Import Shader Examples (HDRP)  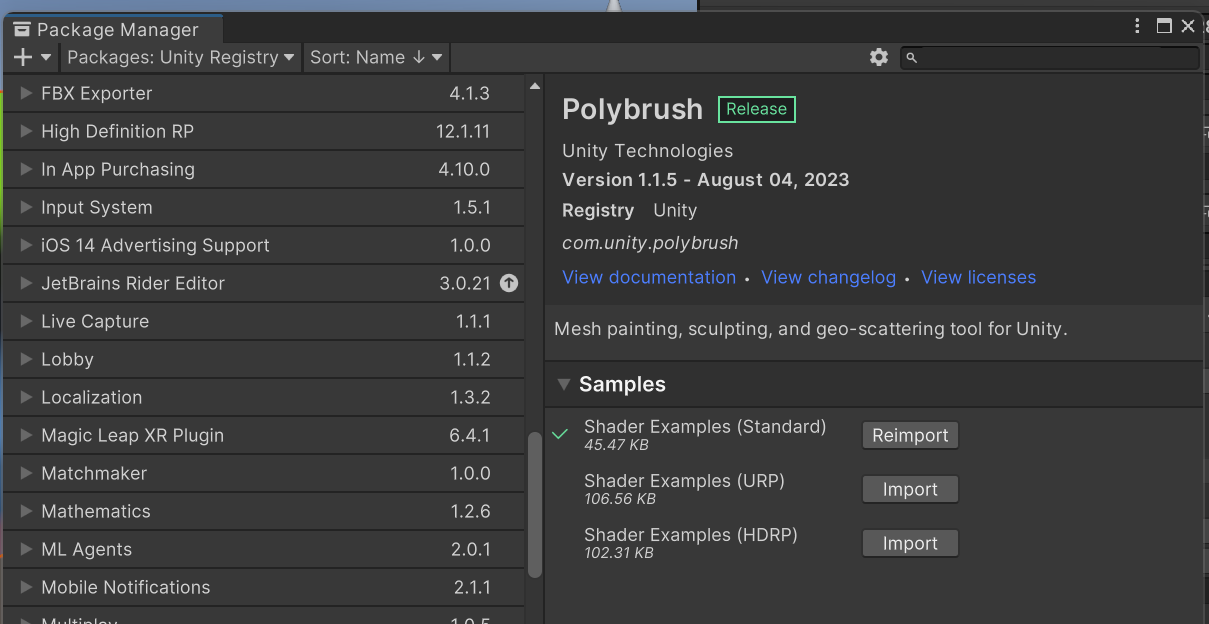(910, 543)
